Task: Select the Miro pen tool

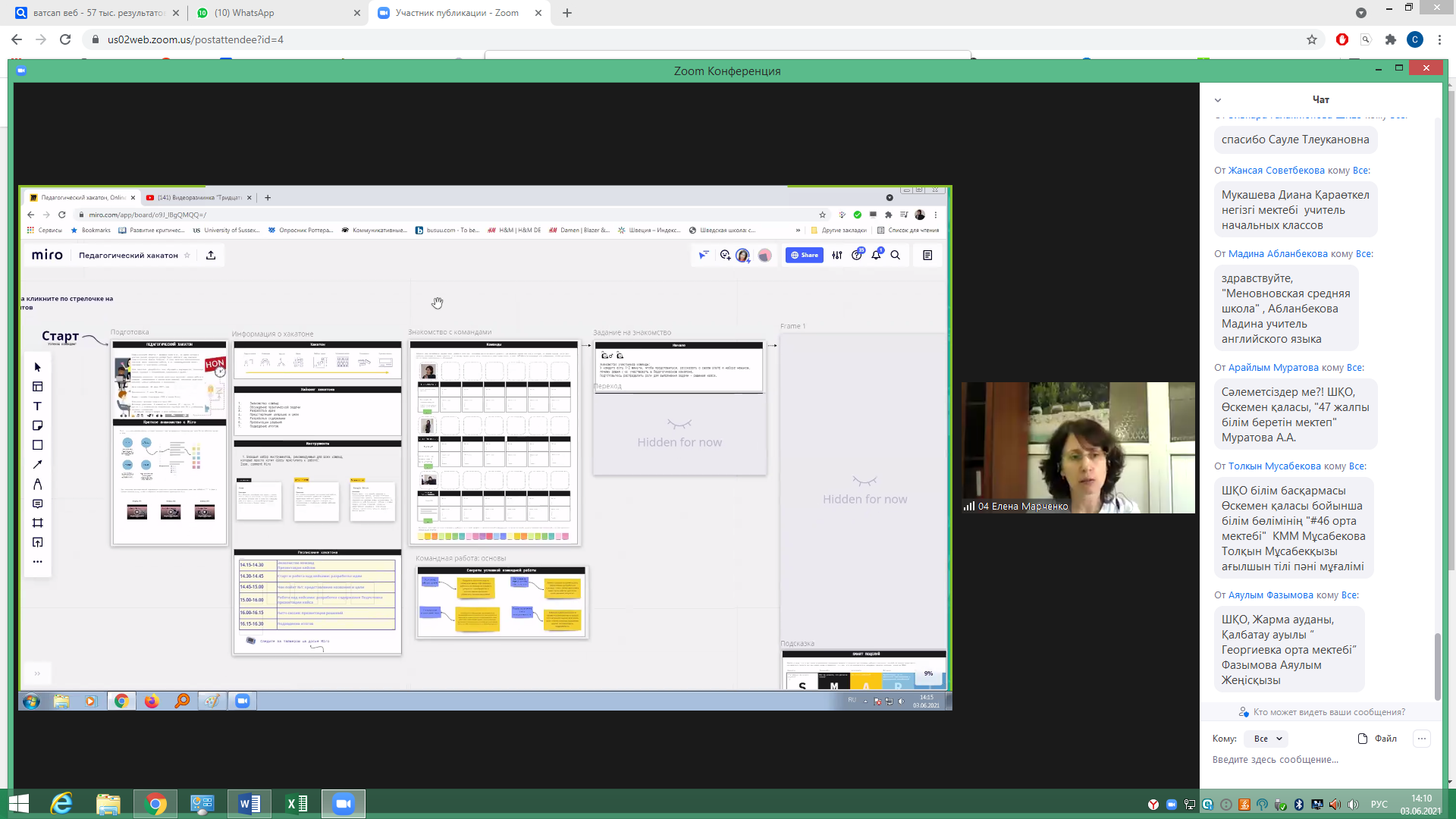Action: pos(37,484)
